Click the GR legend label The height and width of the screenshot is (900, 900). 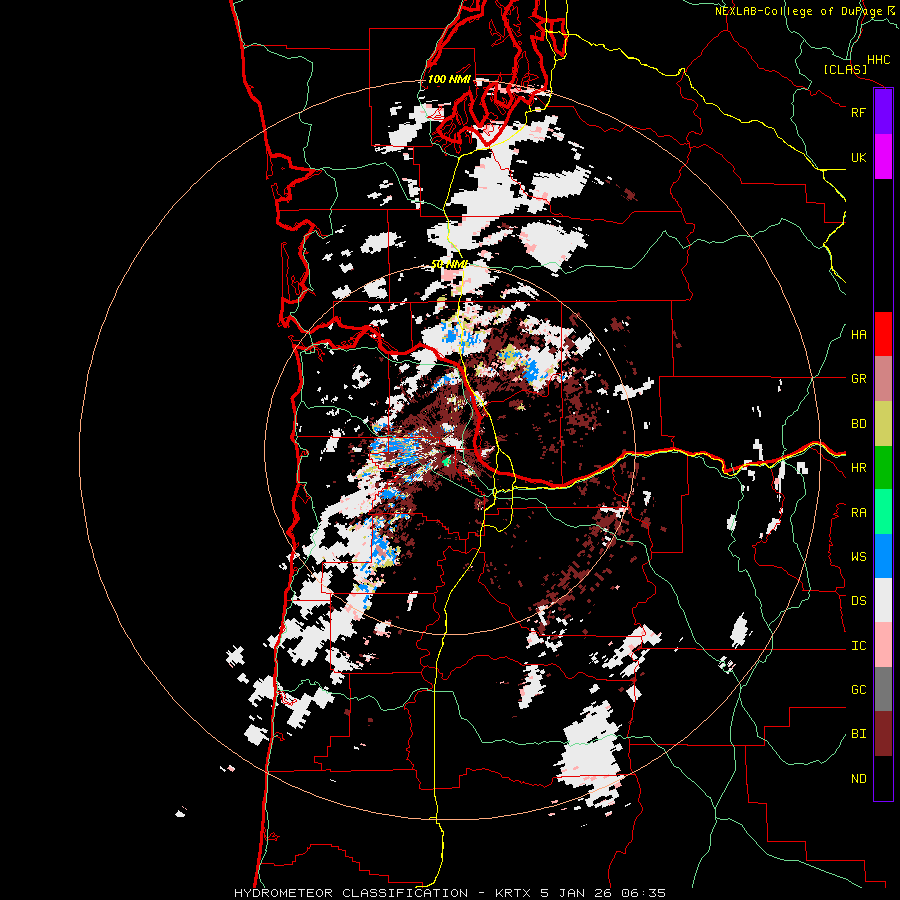tap(858, 379)
